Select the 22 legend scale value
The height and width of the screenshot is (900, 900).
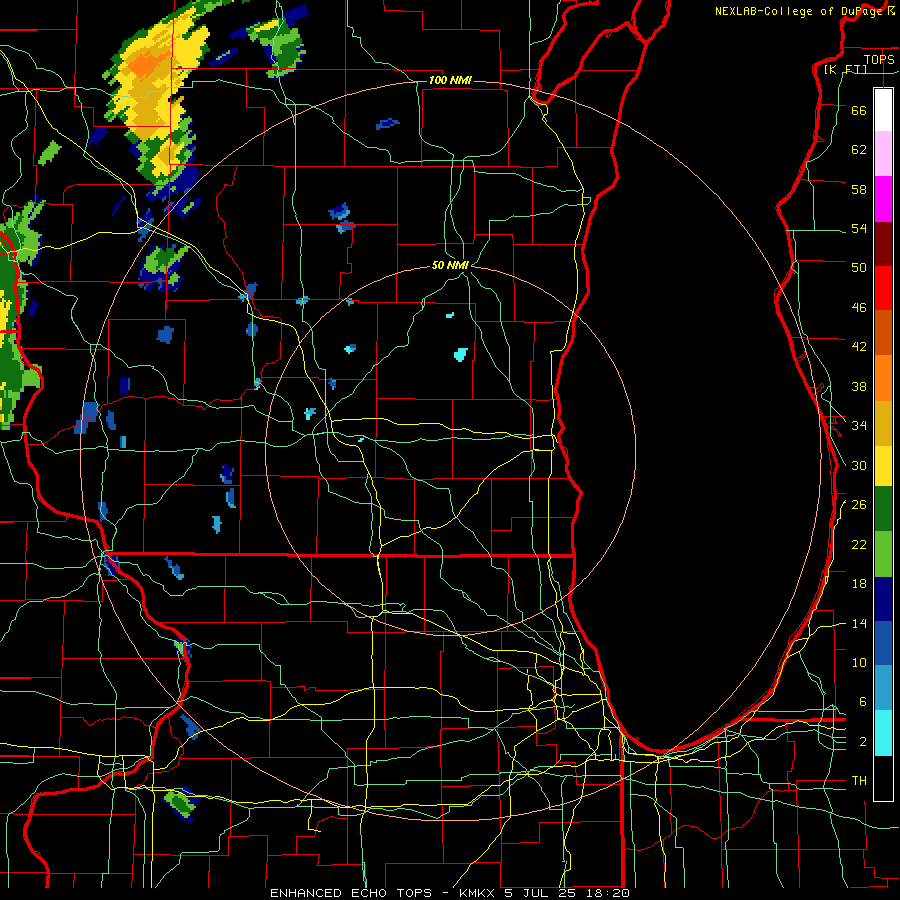coord(859,544)
